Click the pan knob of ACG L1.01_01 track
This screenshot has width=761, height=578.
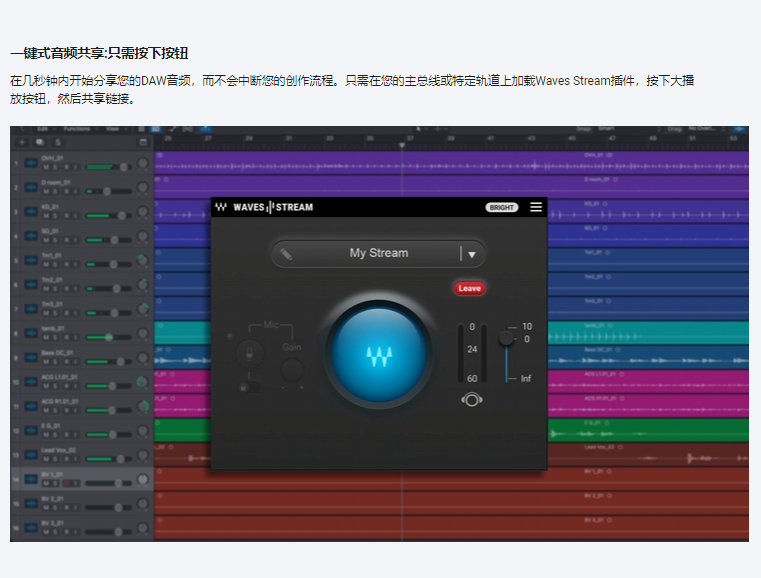(143, 382)
